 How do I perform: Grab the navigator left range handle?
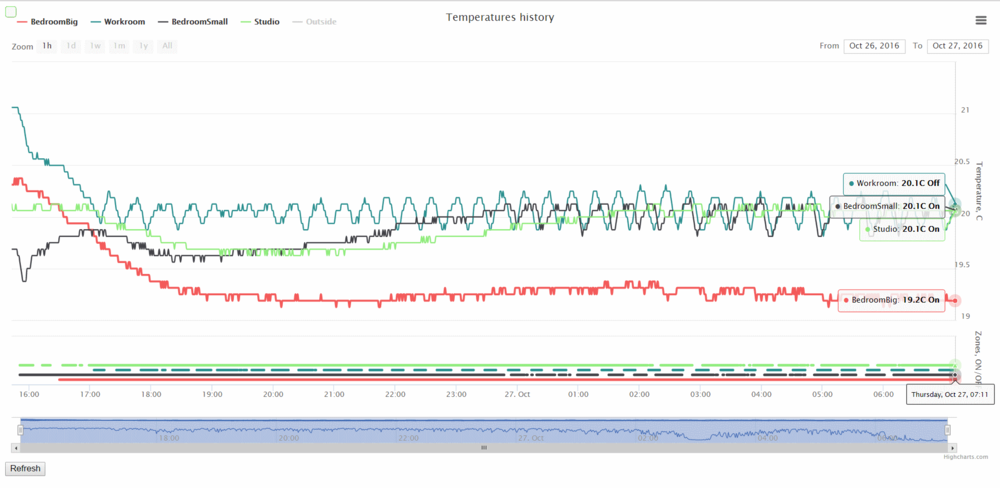click(20, 431)
